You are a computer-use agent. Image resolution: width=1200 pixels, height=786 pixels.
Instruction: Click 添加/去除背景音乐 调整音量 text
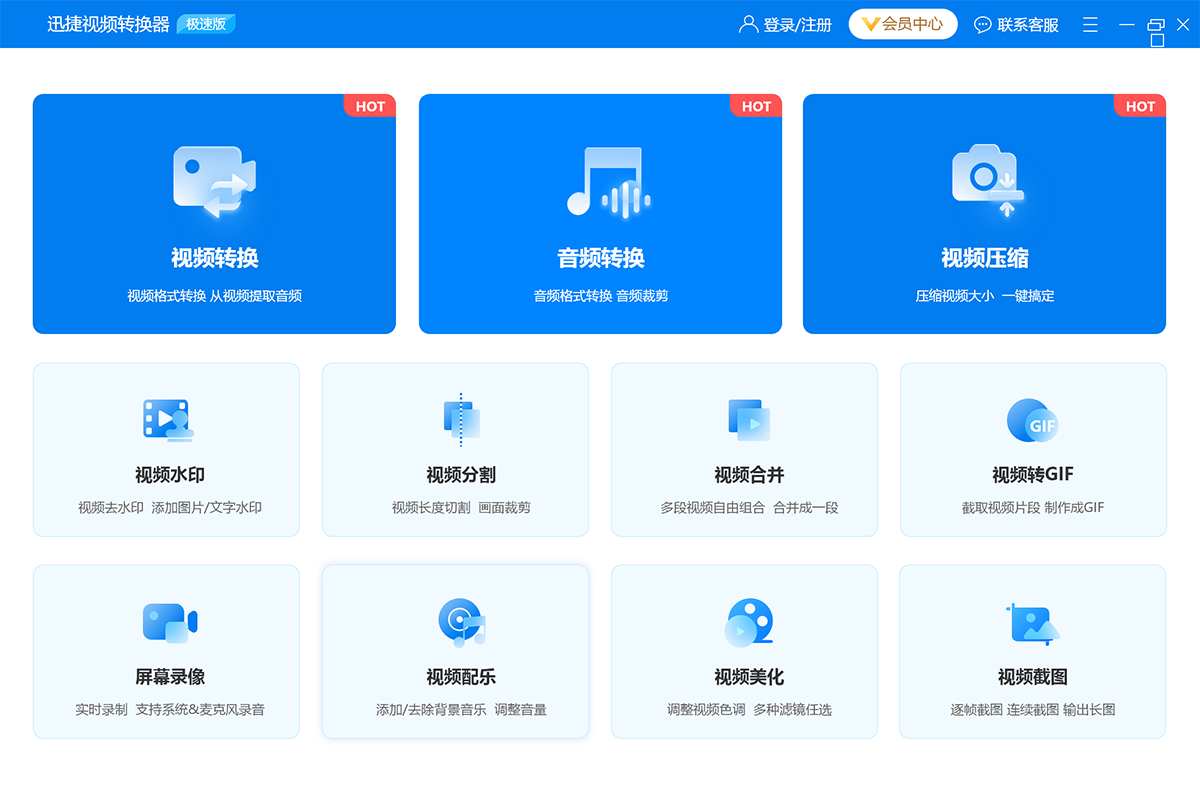pyautogui.click(x=461, y=710)
